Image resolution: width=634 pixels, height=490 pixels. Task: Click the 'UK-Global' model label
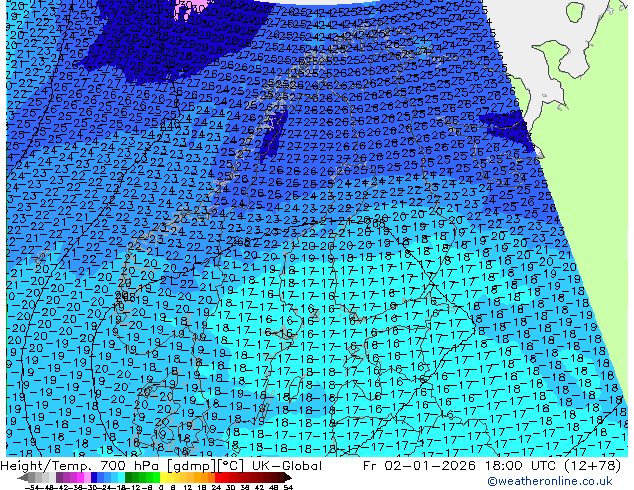coord(287,466)
